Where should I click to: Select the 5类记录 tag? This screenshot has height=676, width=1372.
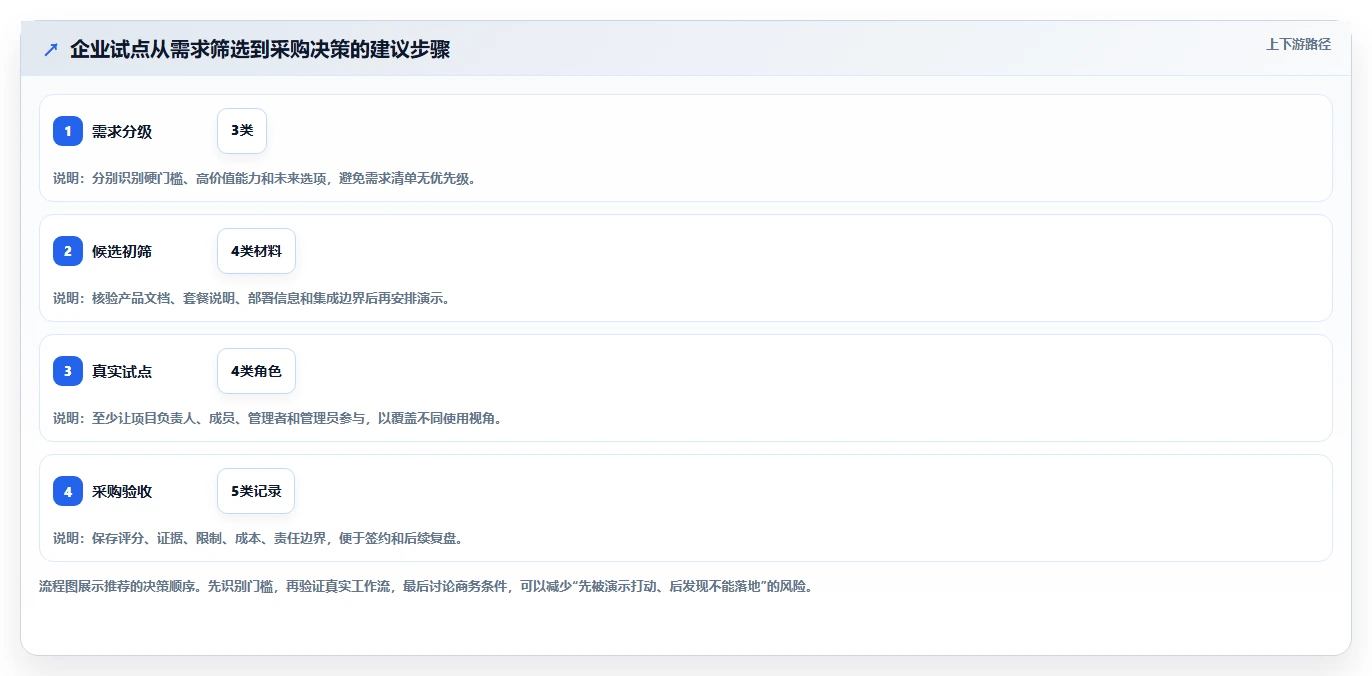(256, 491)
